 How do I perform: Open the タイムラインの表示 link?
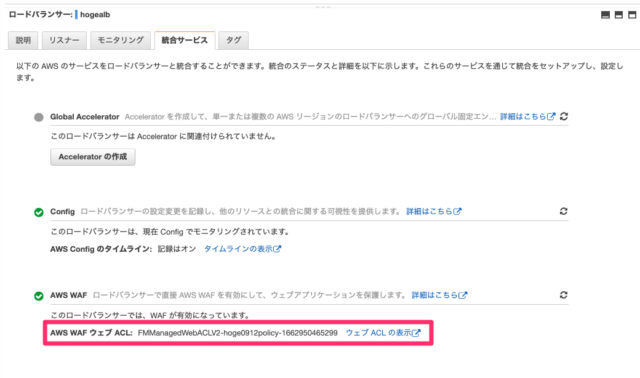242,249
